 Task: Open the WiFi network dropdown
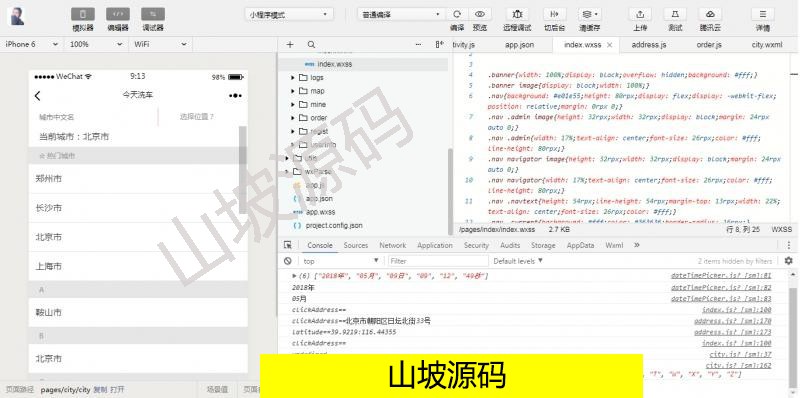[x=161, y=44]
